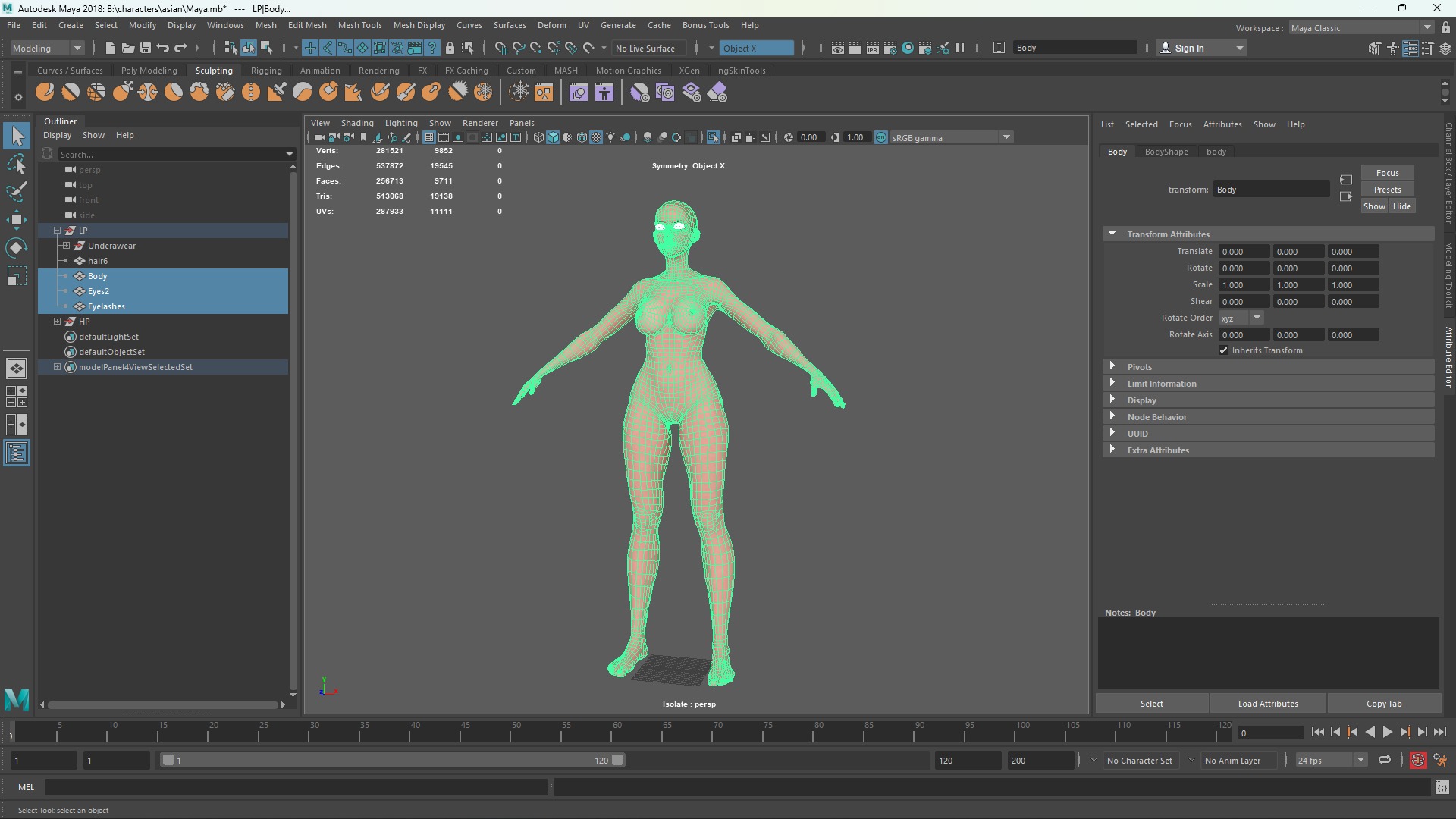Click the Copy Tab button
This screenshot has width=1456, height=819.
pyautogui.click(x=1383, y=704)
